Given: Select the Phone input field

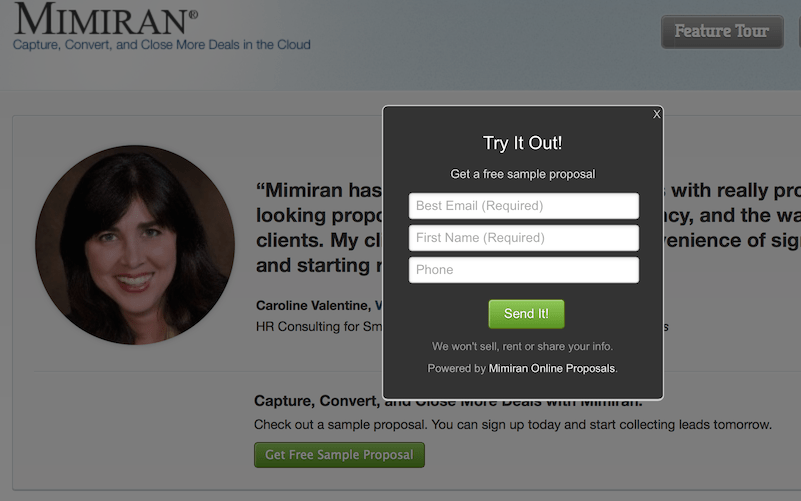Looking at the screenshot, I should click(x=524, y=270).
